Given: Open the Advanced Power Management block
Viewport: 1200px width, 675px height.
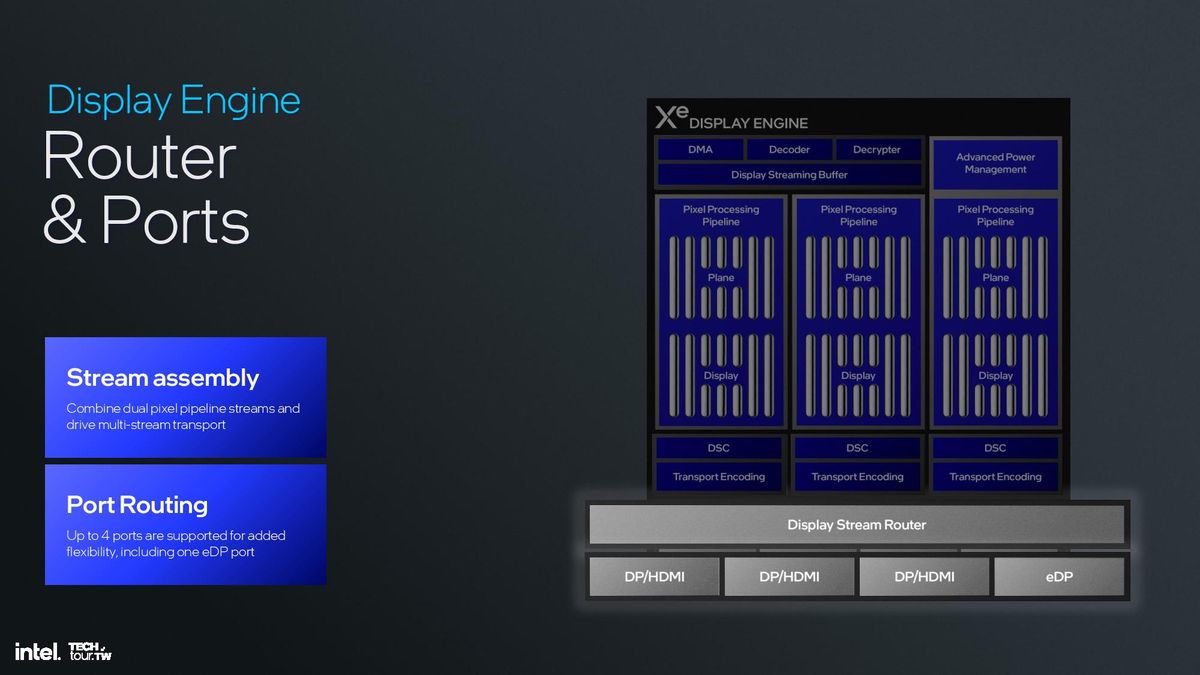Looking at the screenshot, I should [995, 164].
